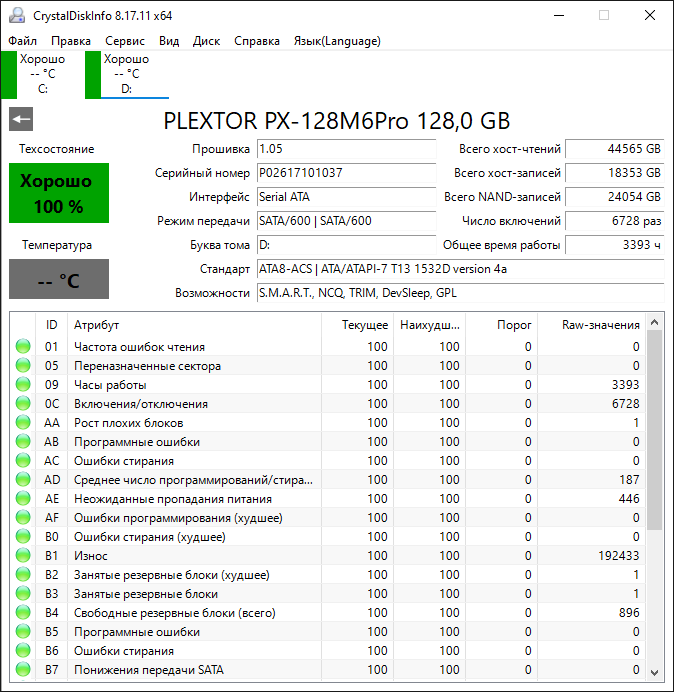
Task: Click total host reads value 44565 GB
Action: point(615,149)
